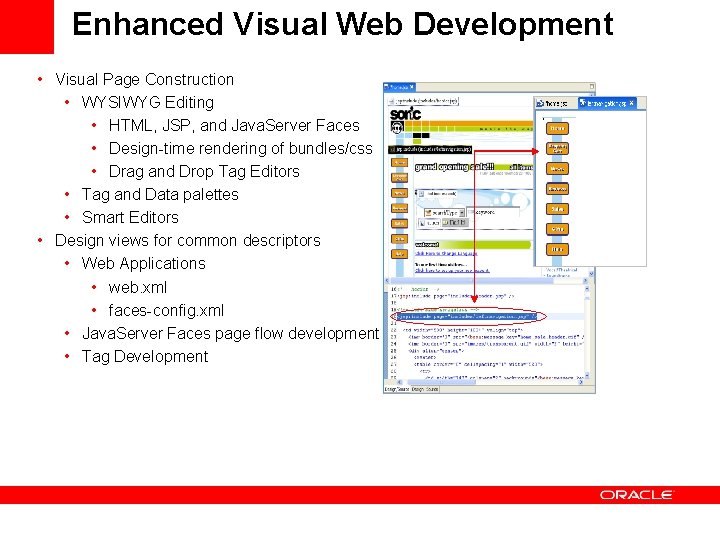Select jsp:include label box above sonic logo
The height and width of the screenshot is (540, 720).
(423, 101)
